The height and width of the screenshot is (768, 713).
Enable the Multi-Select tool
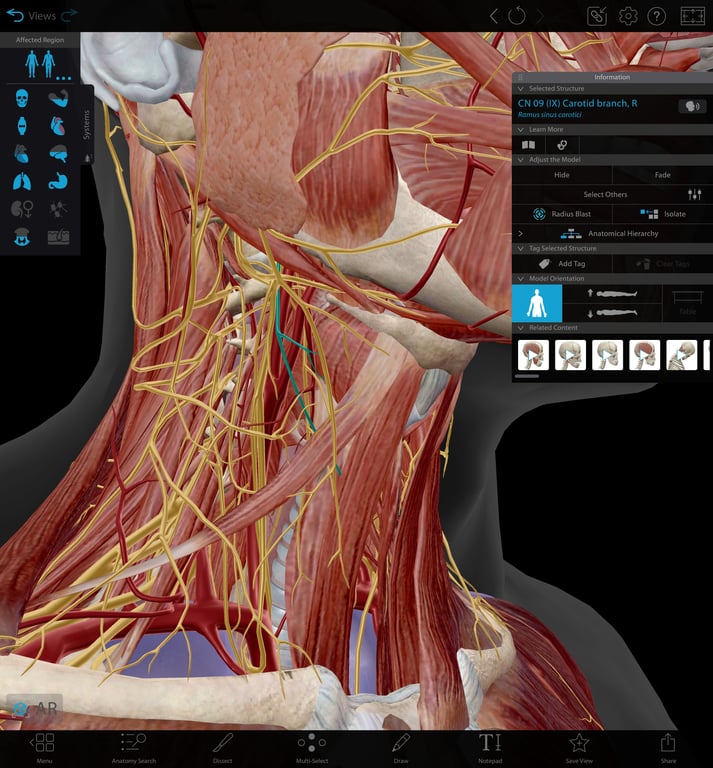312,747
